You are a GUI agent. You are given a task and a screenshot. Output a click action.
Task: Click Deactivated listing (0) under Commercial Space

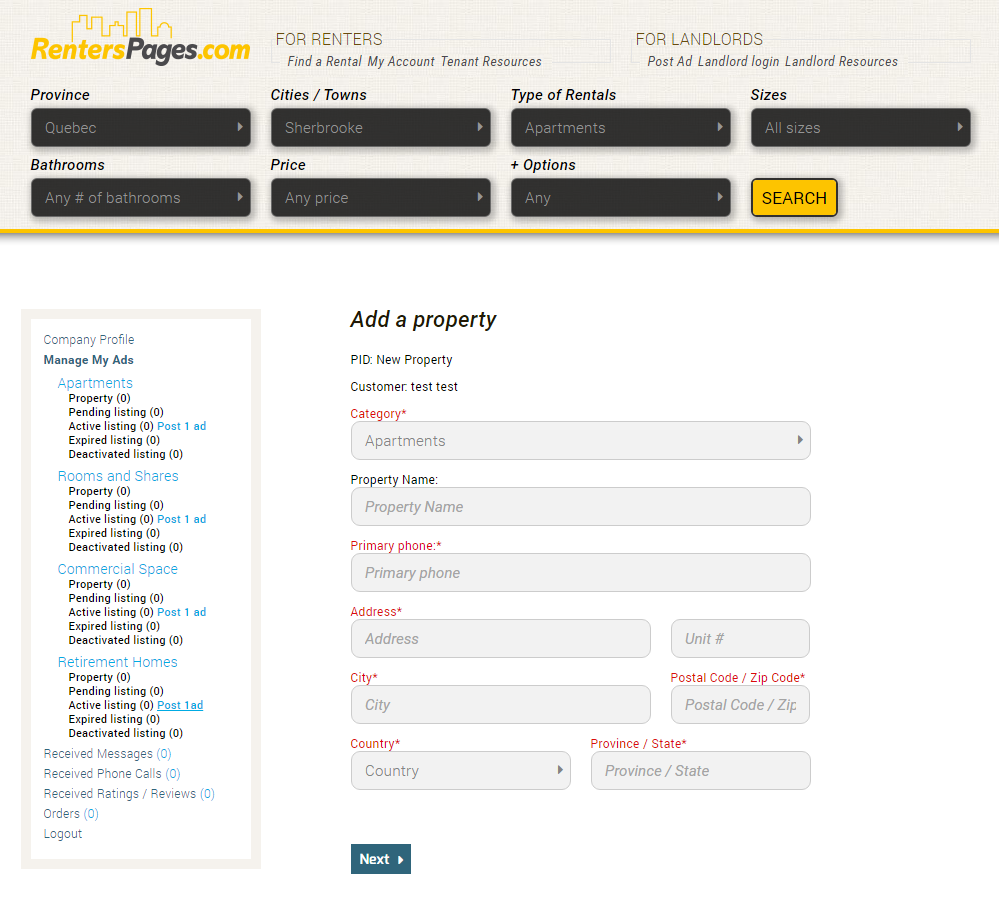pos(126,640)
